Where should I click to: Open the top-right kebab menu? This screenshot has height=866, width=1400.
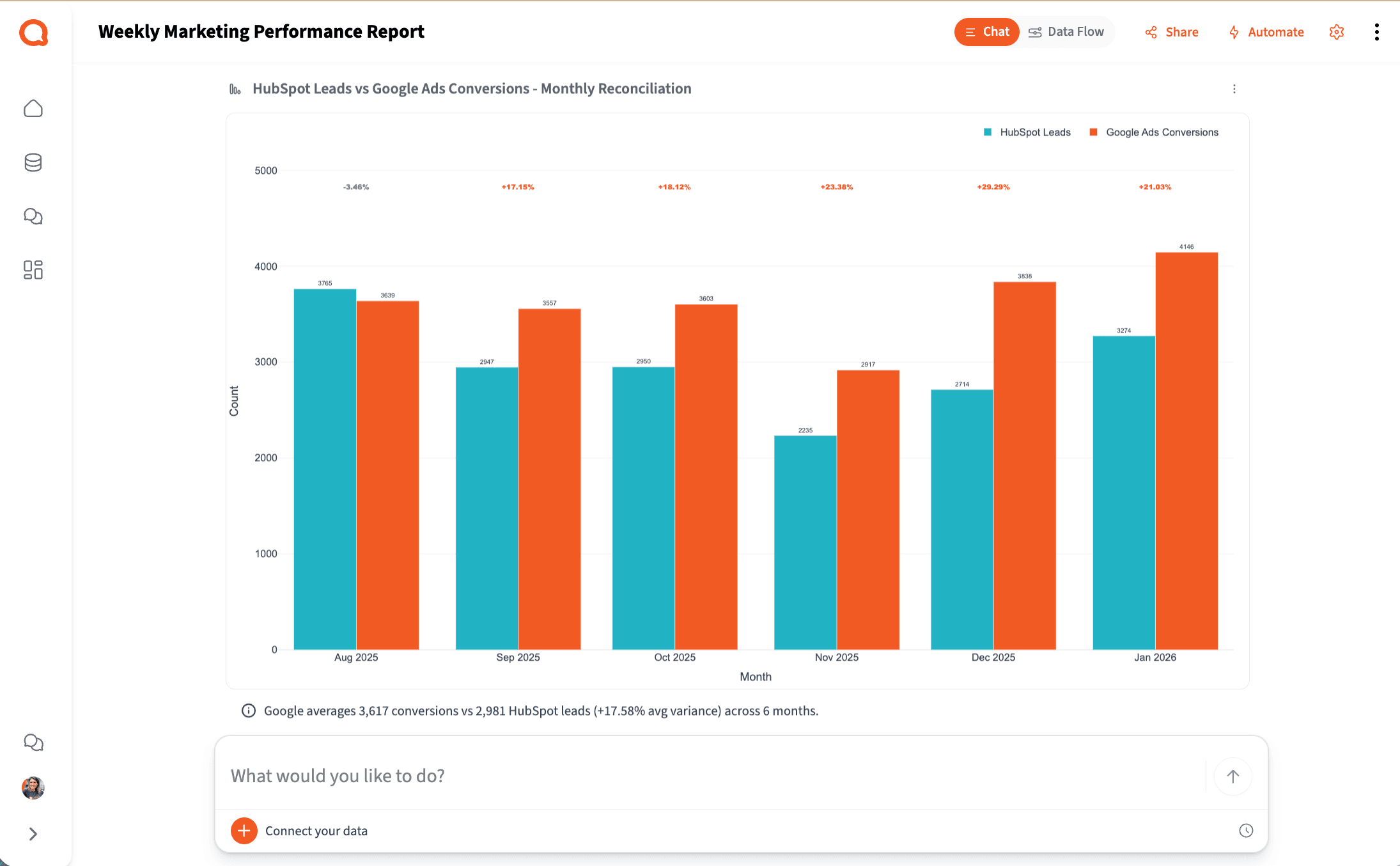coord(1376,32)
